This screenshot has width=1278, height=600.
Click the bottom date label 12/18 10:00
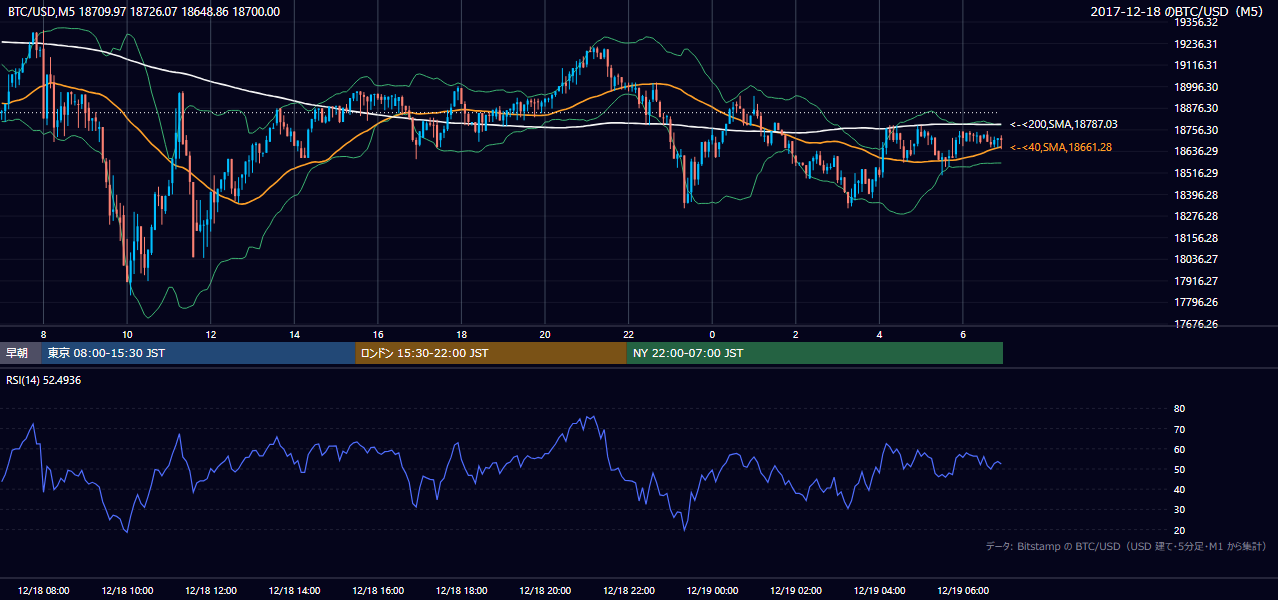127,590
